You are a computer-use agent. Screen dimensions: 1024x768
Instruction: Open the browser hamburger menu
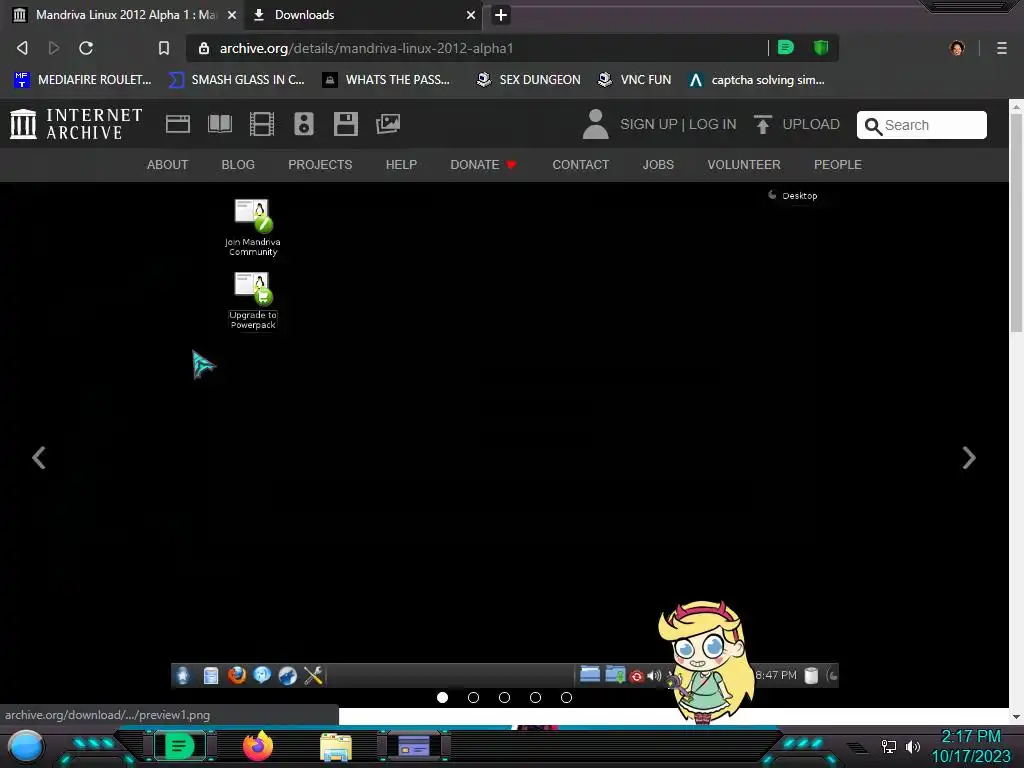pos(1002,48)
